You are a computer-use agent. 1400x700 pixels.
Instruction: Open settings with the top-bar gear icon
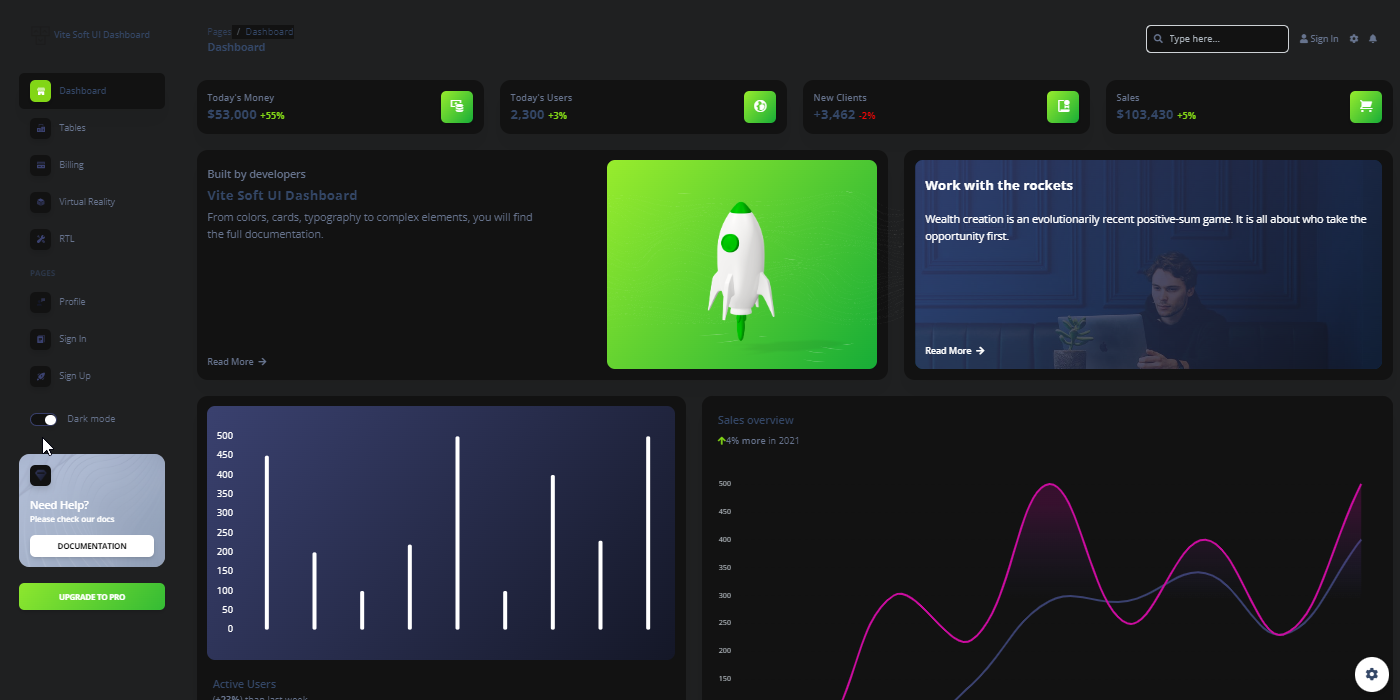click(x=1354, y=38)
